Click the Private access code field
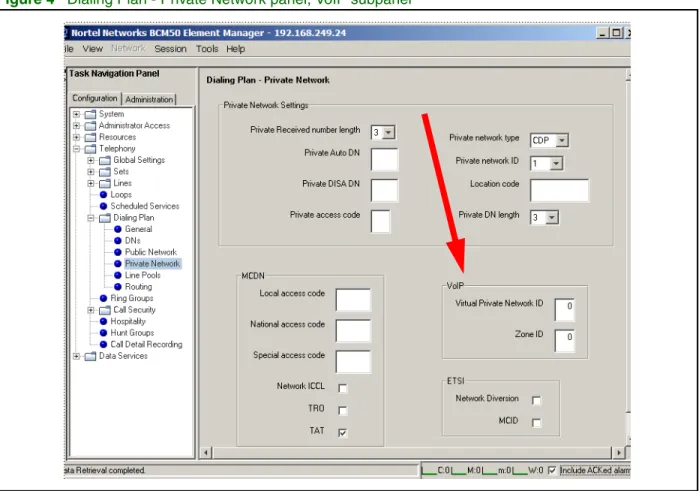The width and height of the screenshot is (699, 491). (x=380, y=222)
